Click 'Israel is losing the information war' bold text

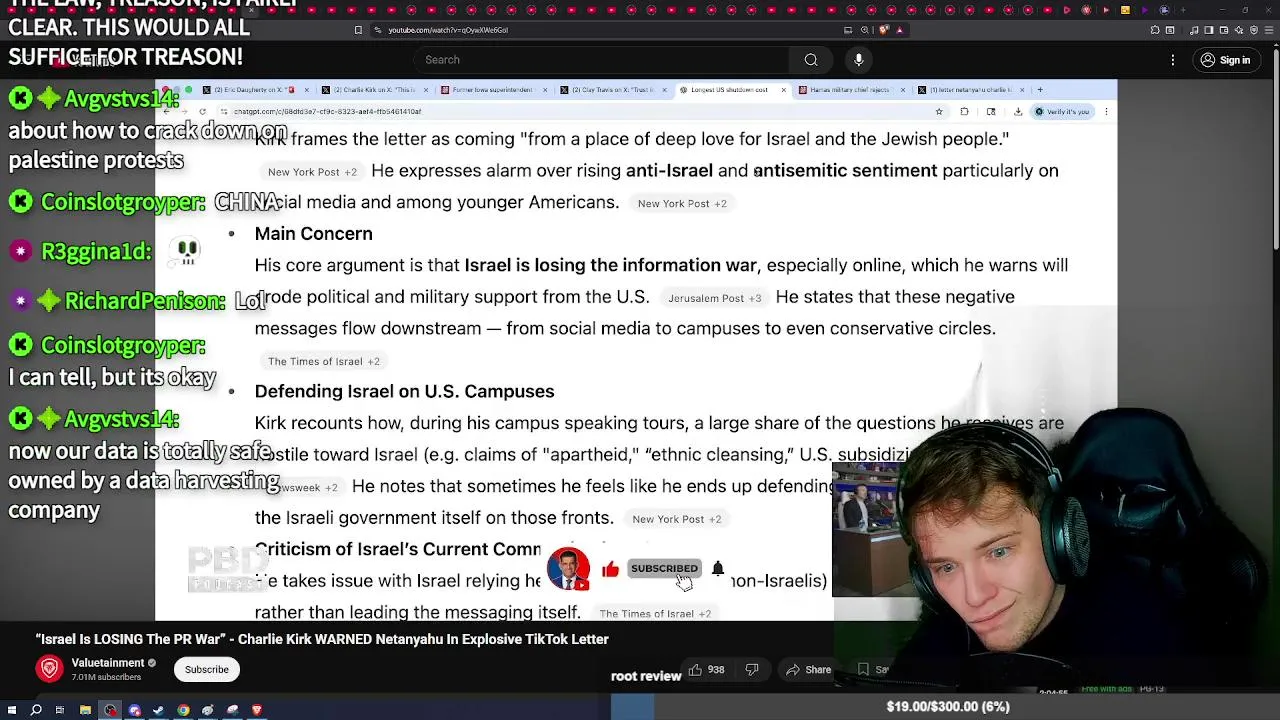pos(611,265)
